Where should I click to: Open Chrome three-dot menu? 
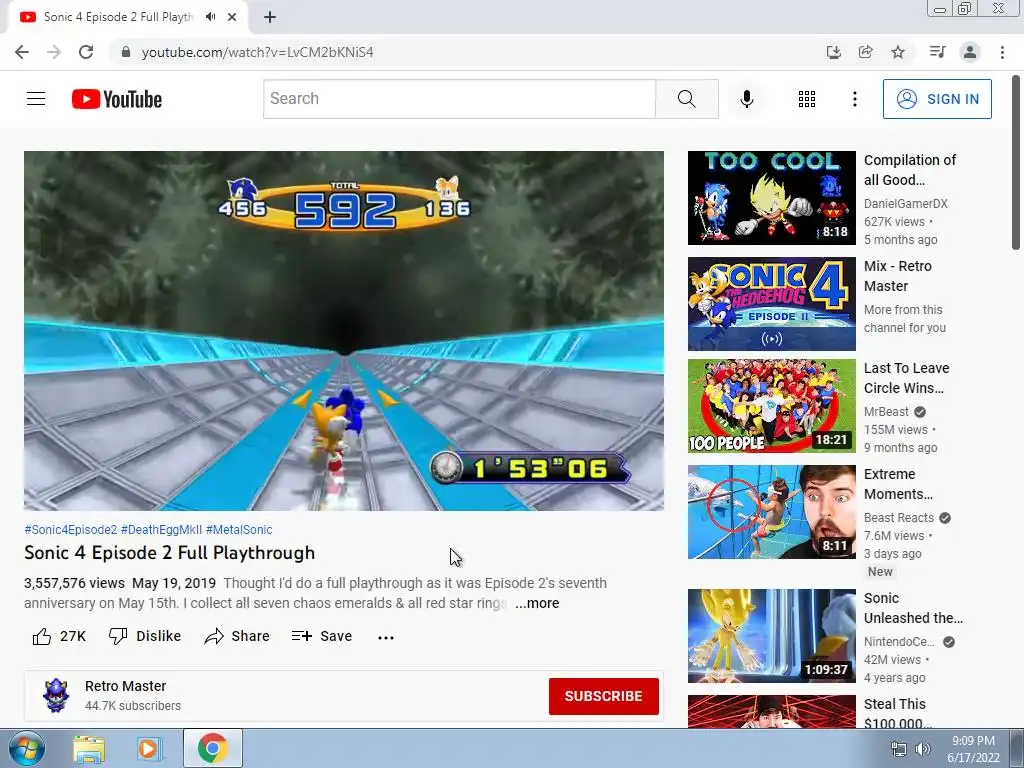[1002, 52]
